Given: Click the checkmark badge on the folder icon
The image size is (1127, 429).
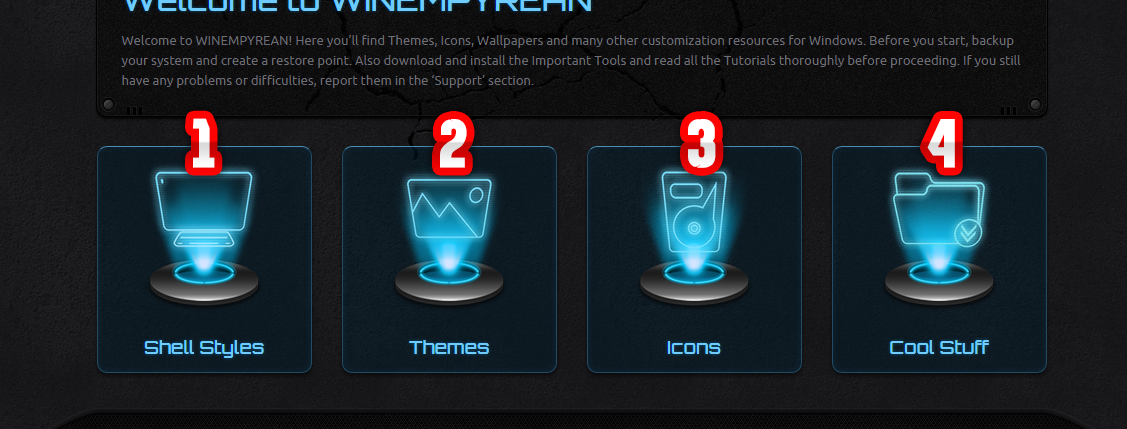Looking at the screenshot, I should pos(967,234).
